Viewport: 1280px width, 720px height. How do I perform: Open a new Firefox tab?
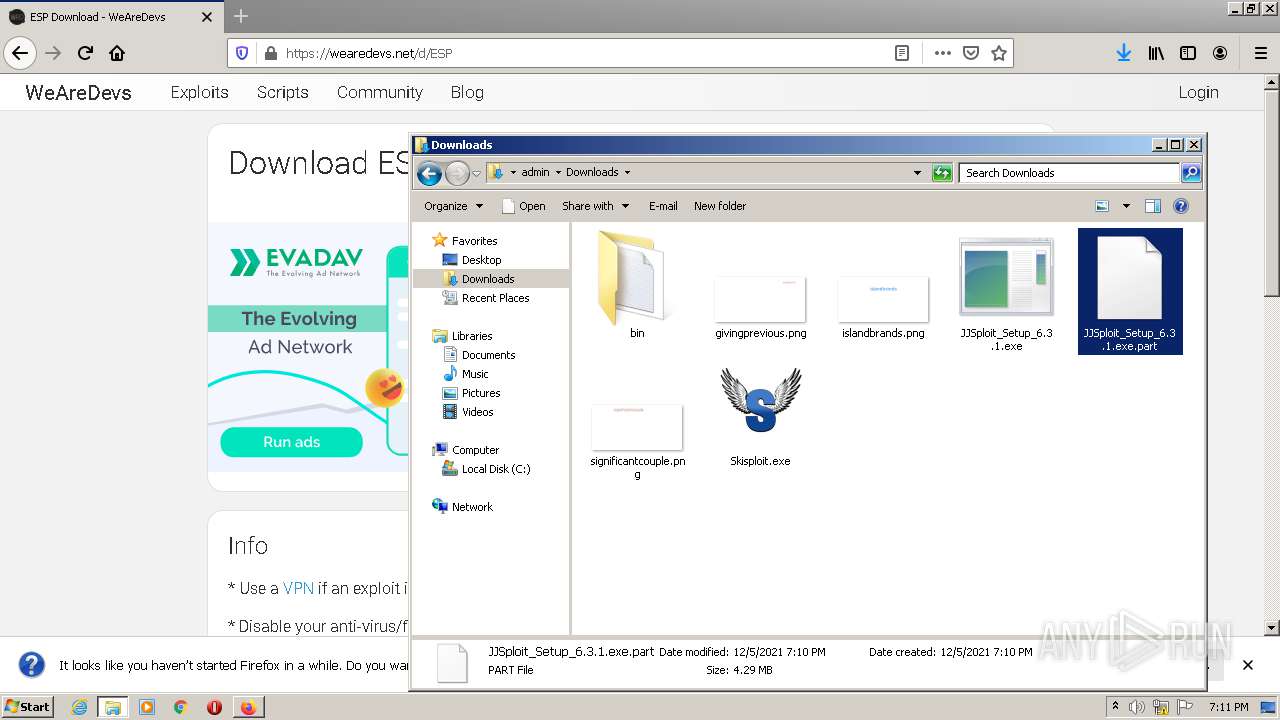pos(241,16)
